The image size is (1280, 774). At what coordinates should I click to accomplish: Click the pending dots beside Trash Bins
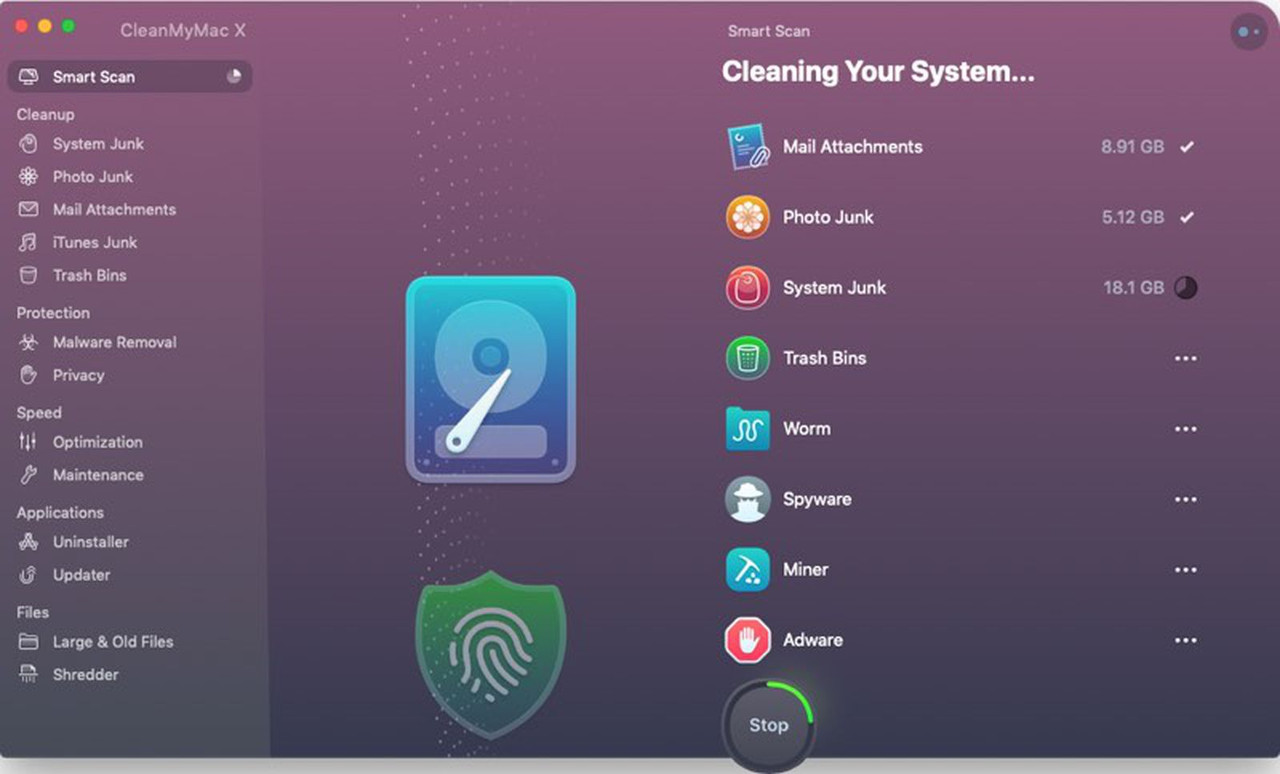1186,358
